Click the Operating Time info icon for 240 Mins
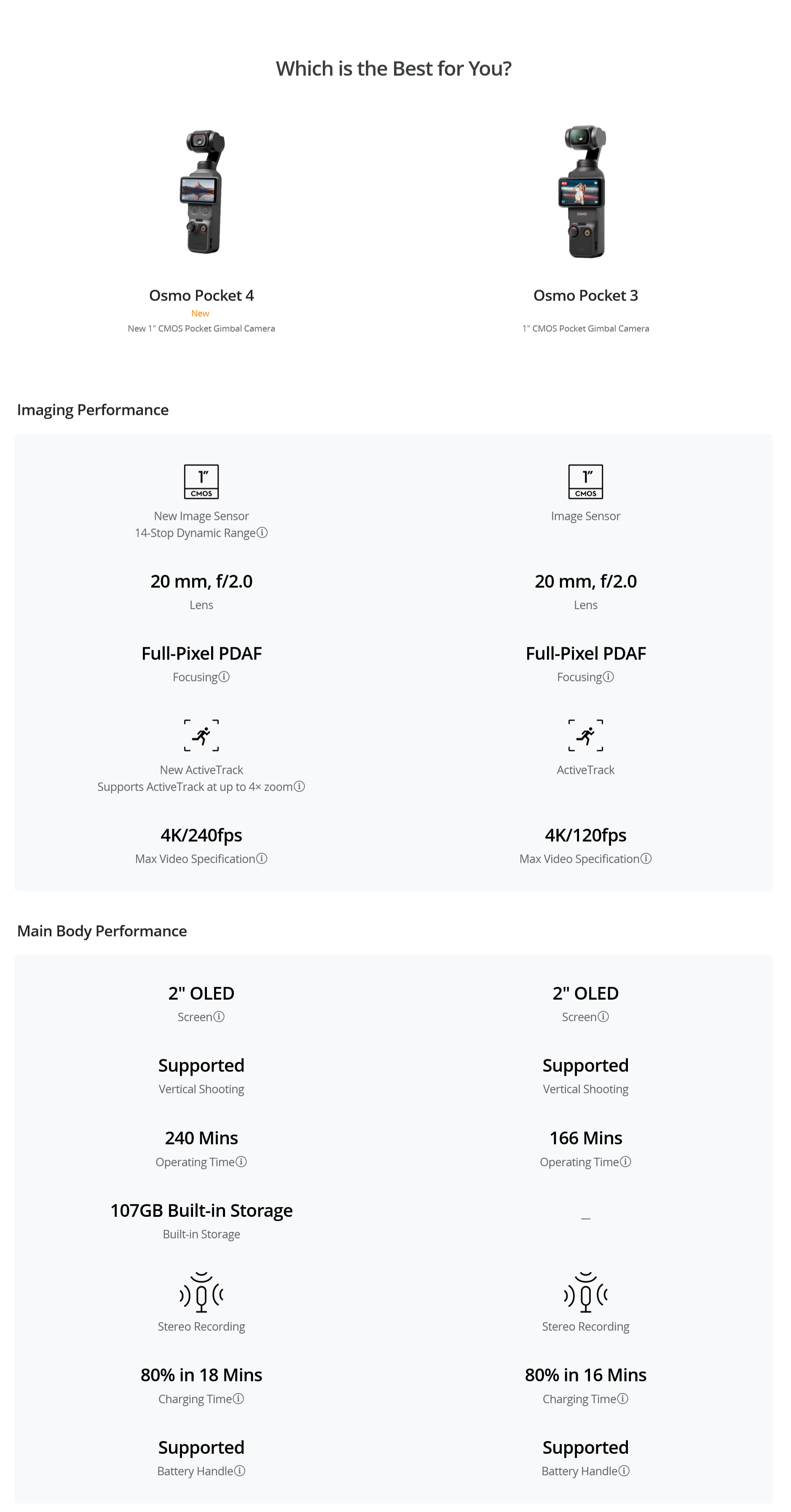The width and height of the screenshot is (791, 1512). pyautogui.click(x=241, y=1161)
